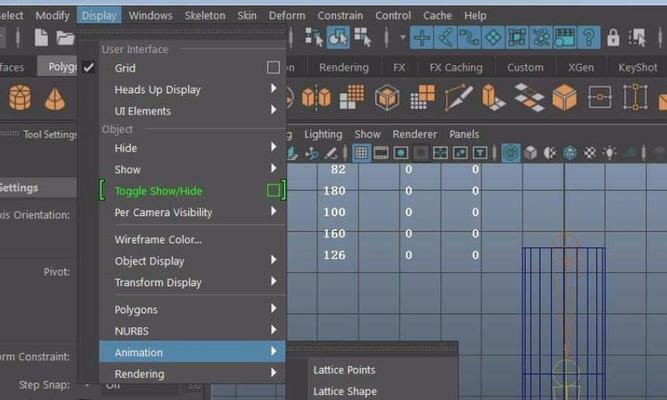Click the question mark help icon
The height and width of the screenshot is (400, 667).
(589, 37)
